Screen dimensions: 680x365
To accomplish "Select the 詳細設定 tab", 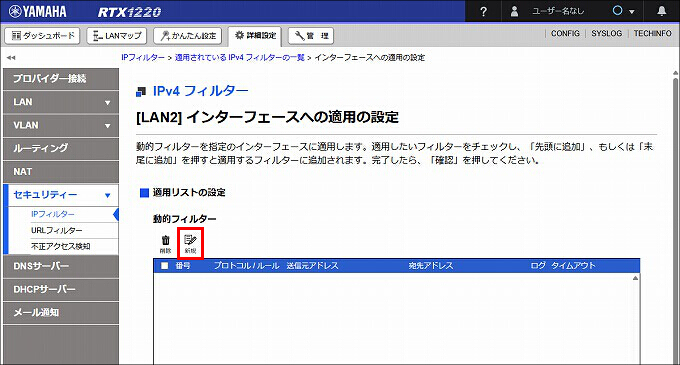I will click(255, 36).
